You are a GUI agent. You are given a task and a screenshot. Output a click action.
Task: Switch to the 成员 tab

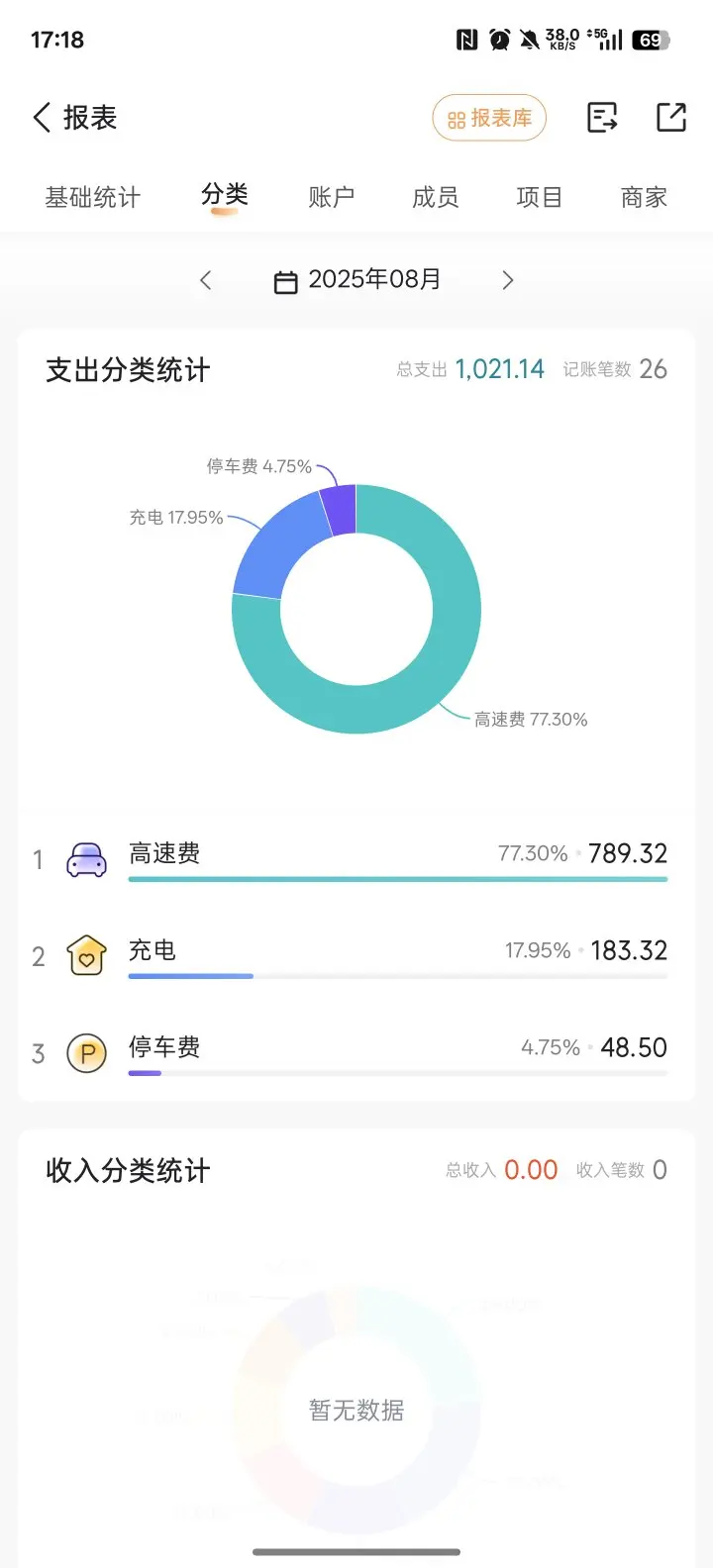pos(436,197)
